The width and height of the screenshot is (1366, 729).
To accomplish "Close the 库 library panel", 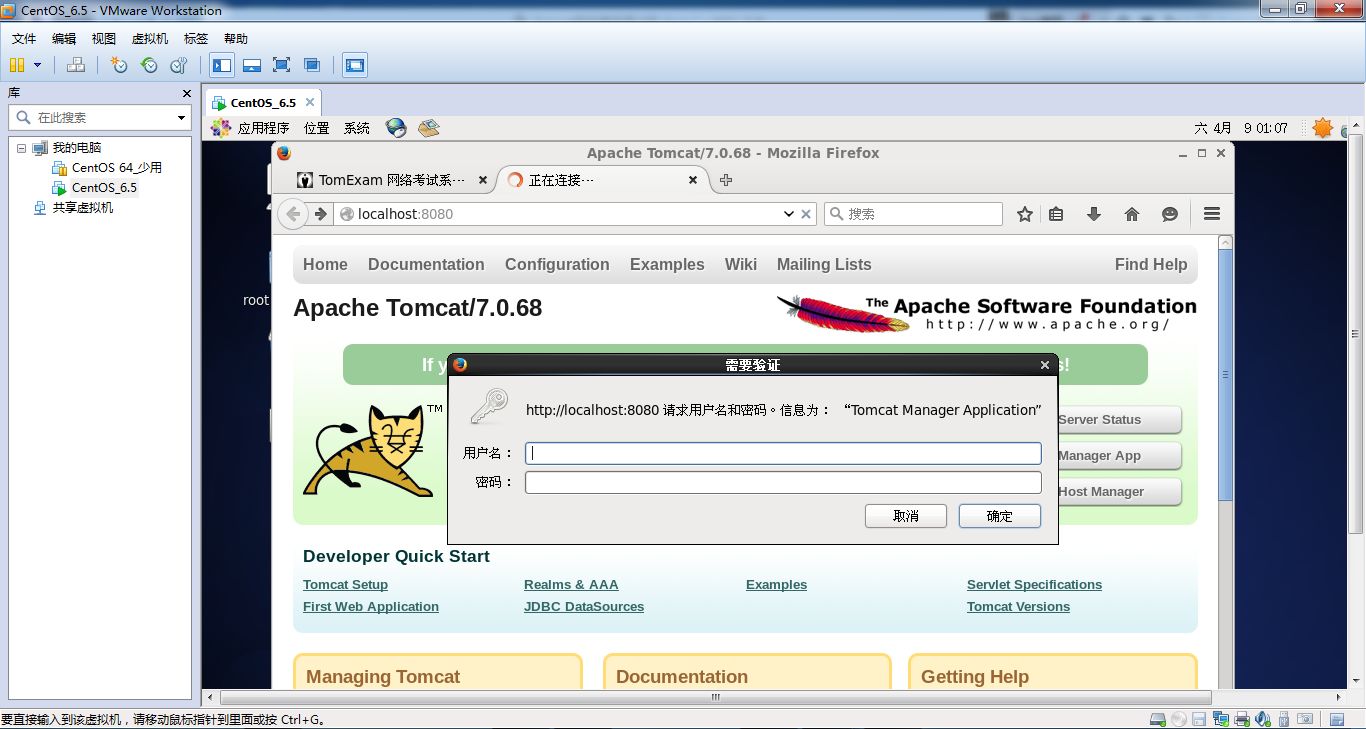I will click(x=186, y=93).
